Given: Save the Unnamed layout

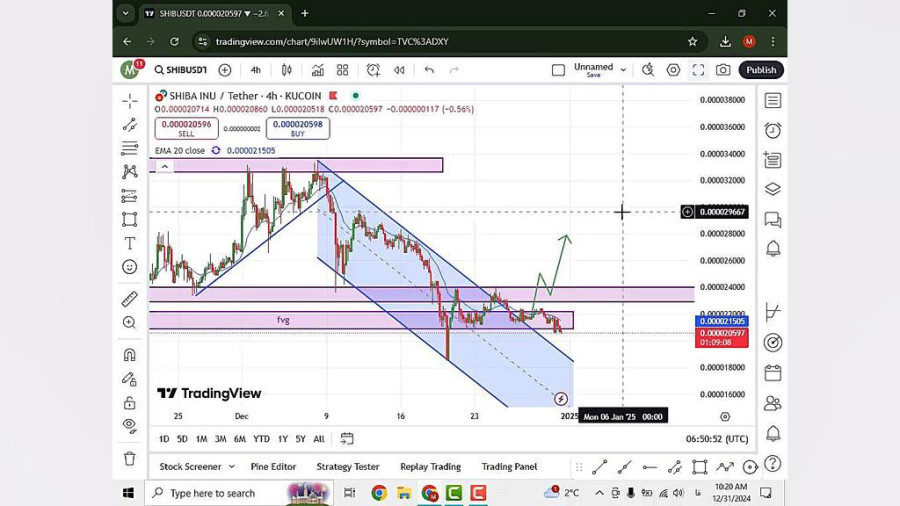Looking at the screenshot, I should pyautogui.click(x=593, y=70).
